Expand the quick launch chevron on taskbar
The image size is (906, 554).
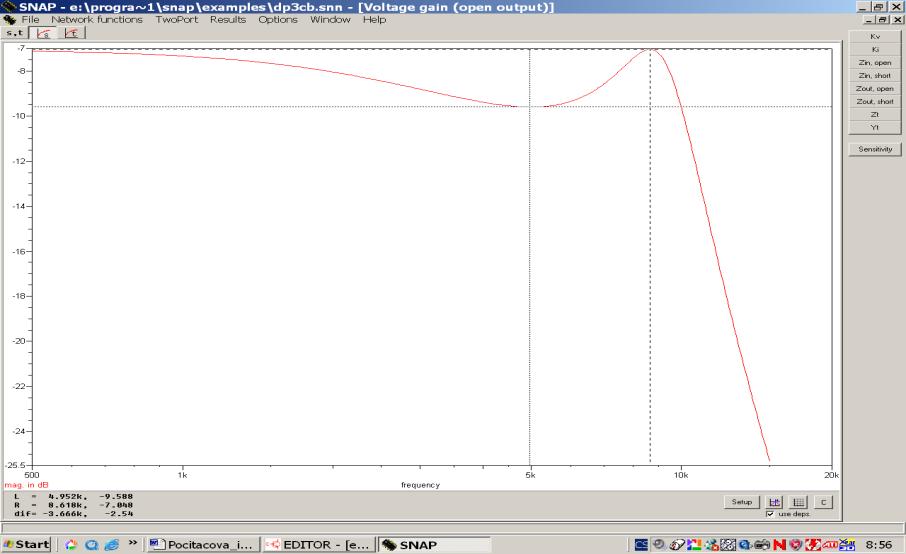[x=133, y=542]
